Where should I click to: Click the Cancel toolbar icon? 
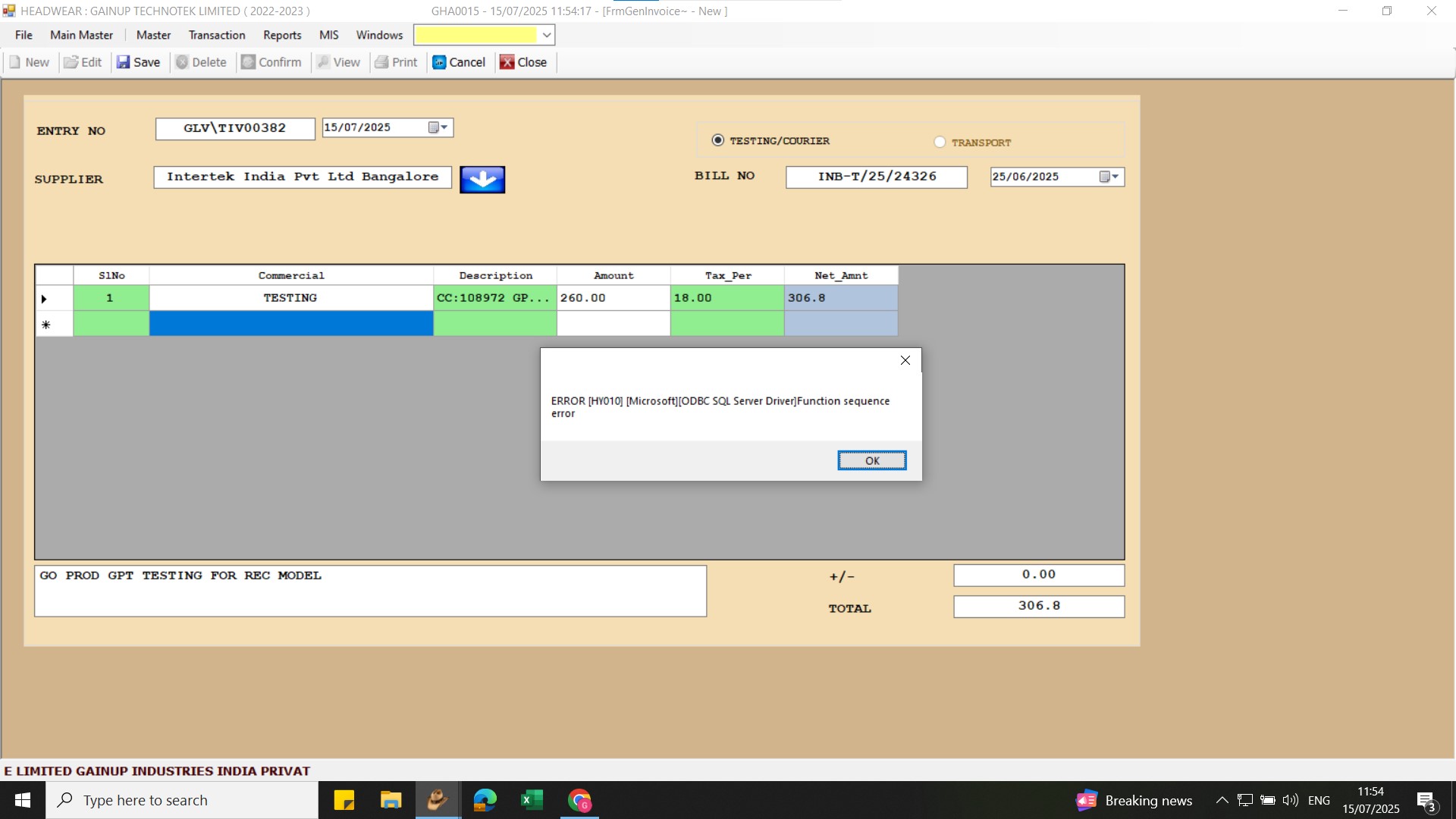439,62
